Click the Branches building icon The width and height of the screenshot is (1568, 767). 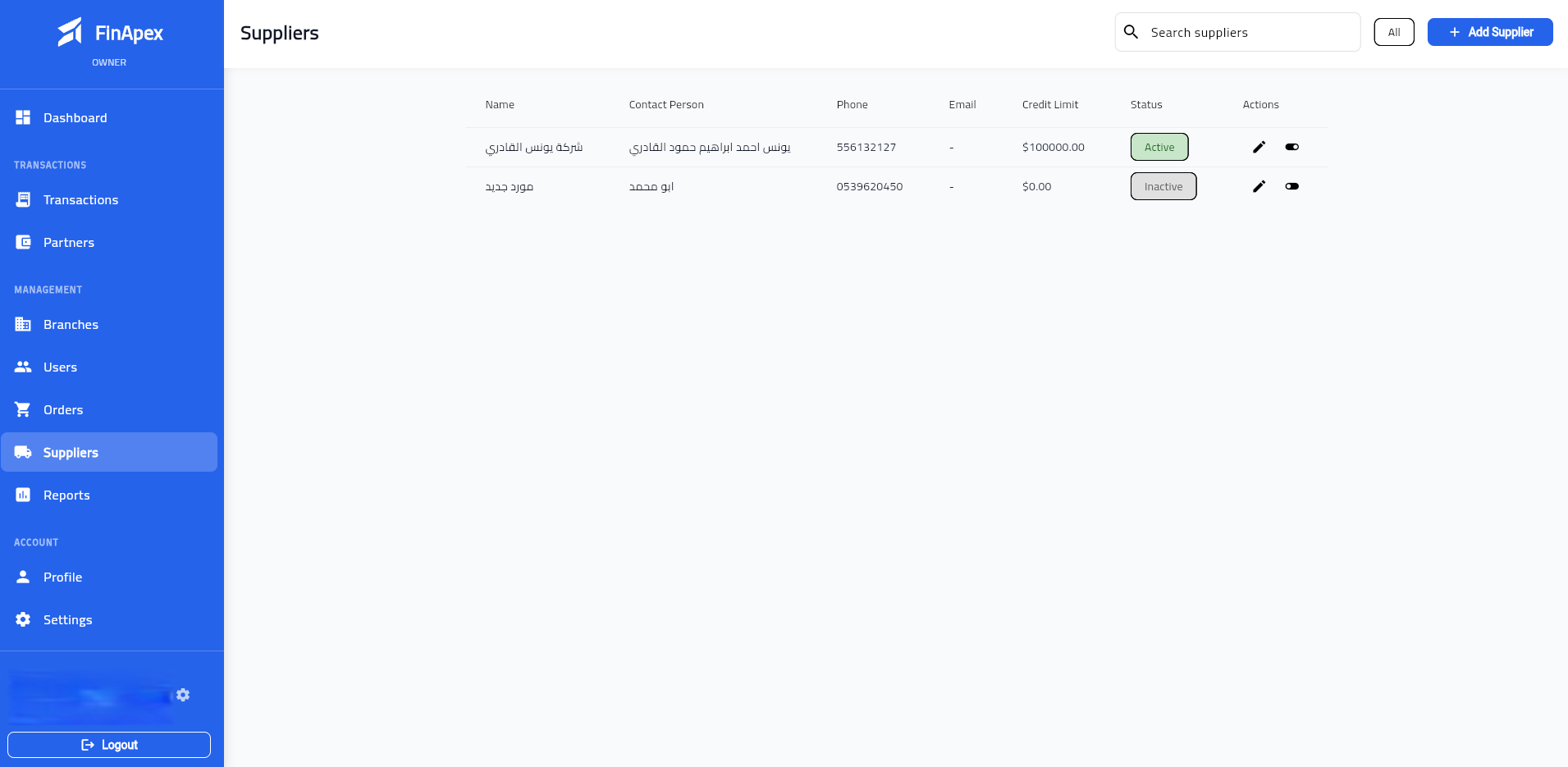[x=23, y=324]
